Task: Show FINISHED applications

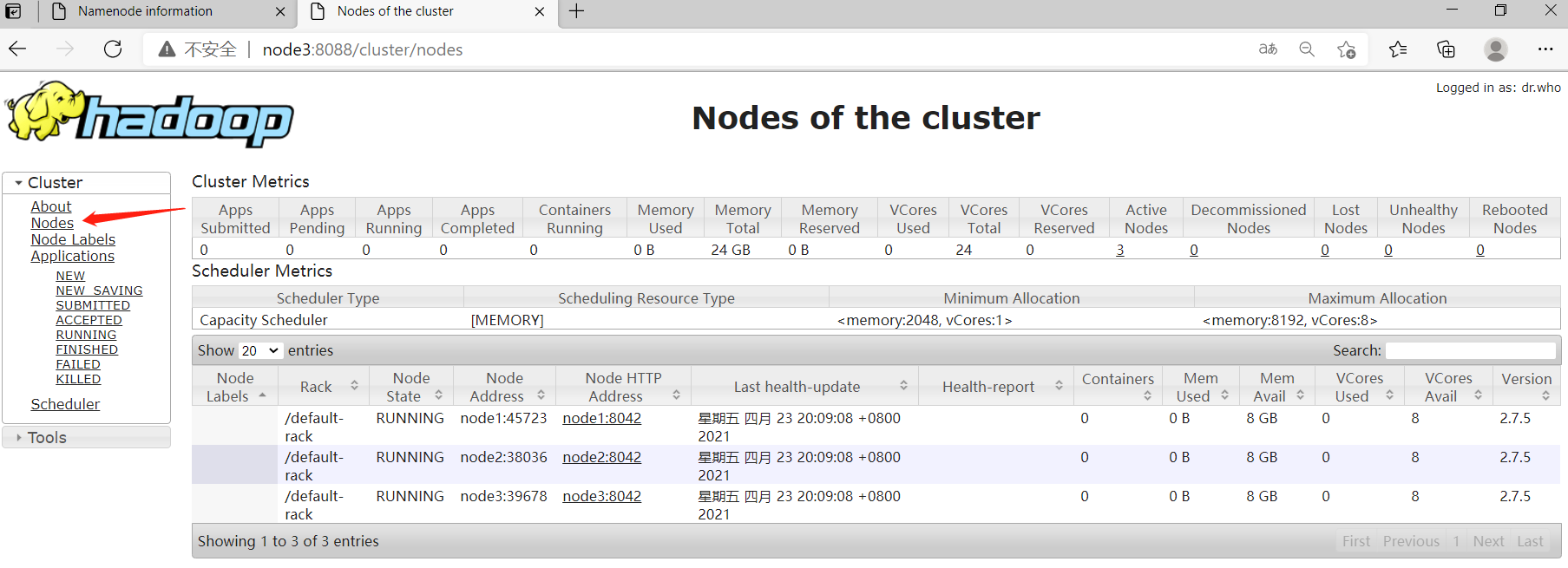Action: tap(87, 349)
